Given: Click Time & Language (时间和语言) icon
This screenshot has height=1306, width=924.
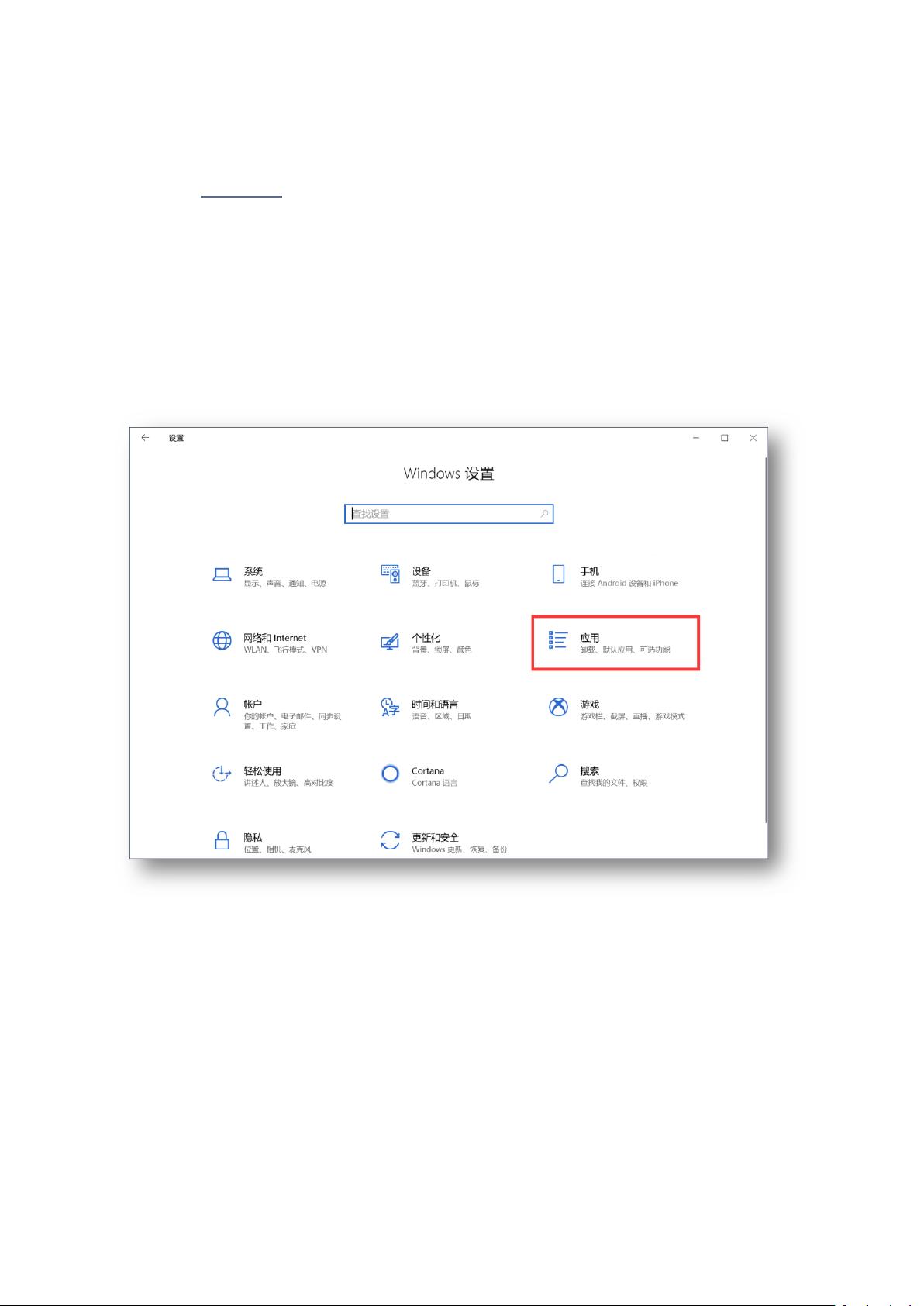Looking at the screenshot, I should point(390,708).
